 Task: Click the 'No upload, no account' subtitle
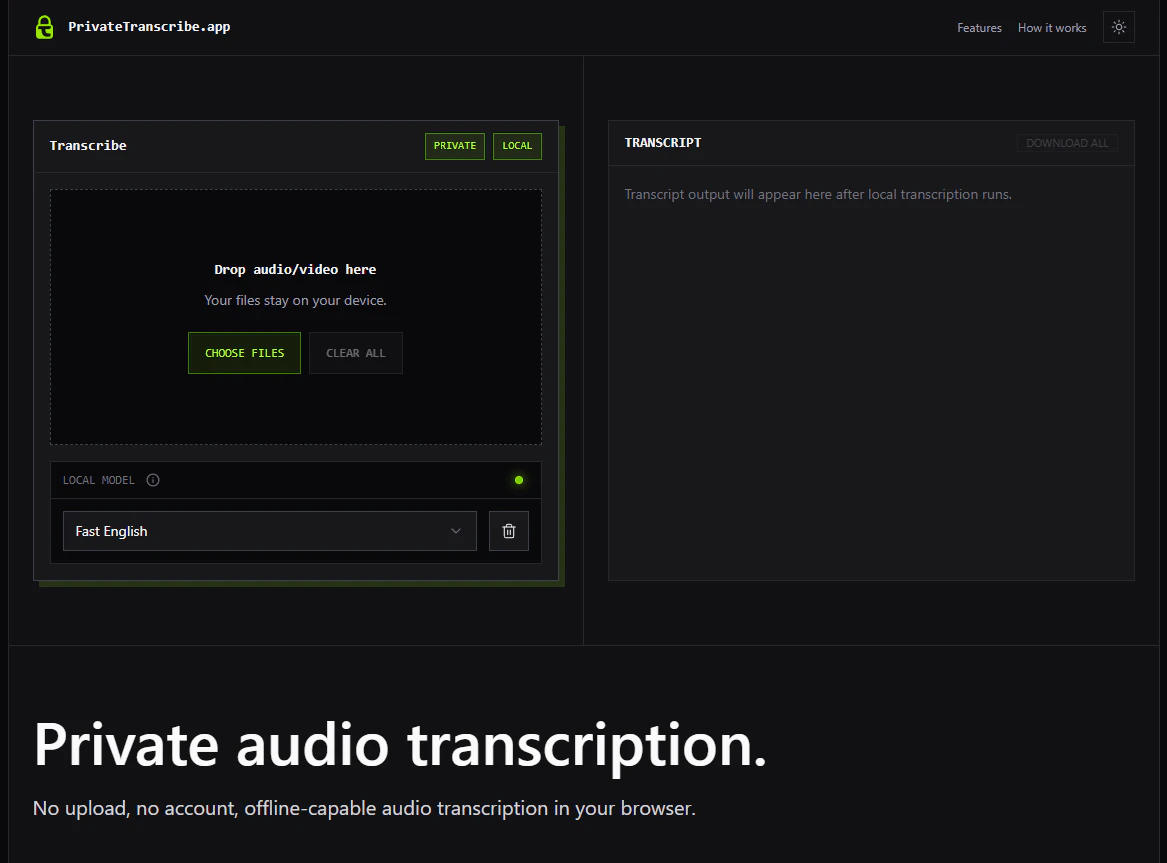[364, 809]
